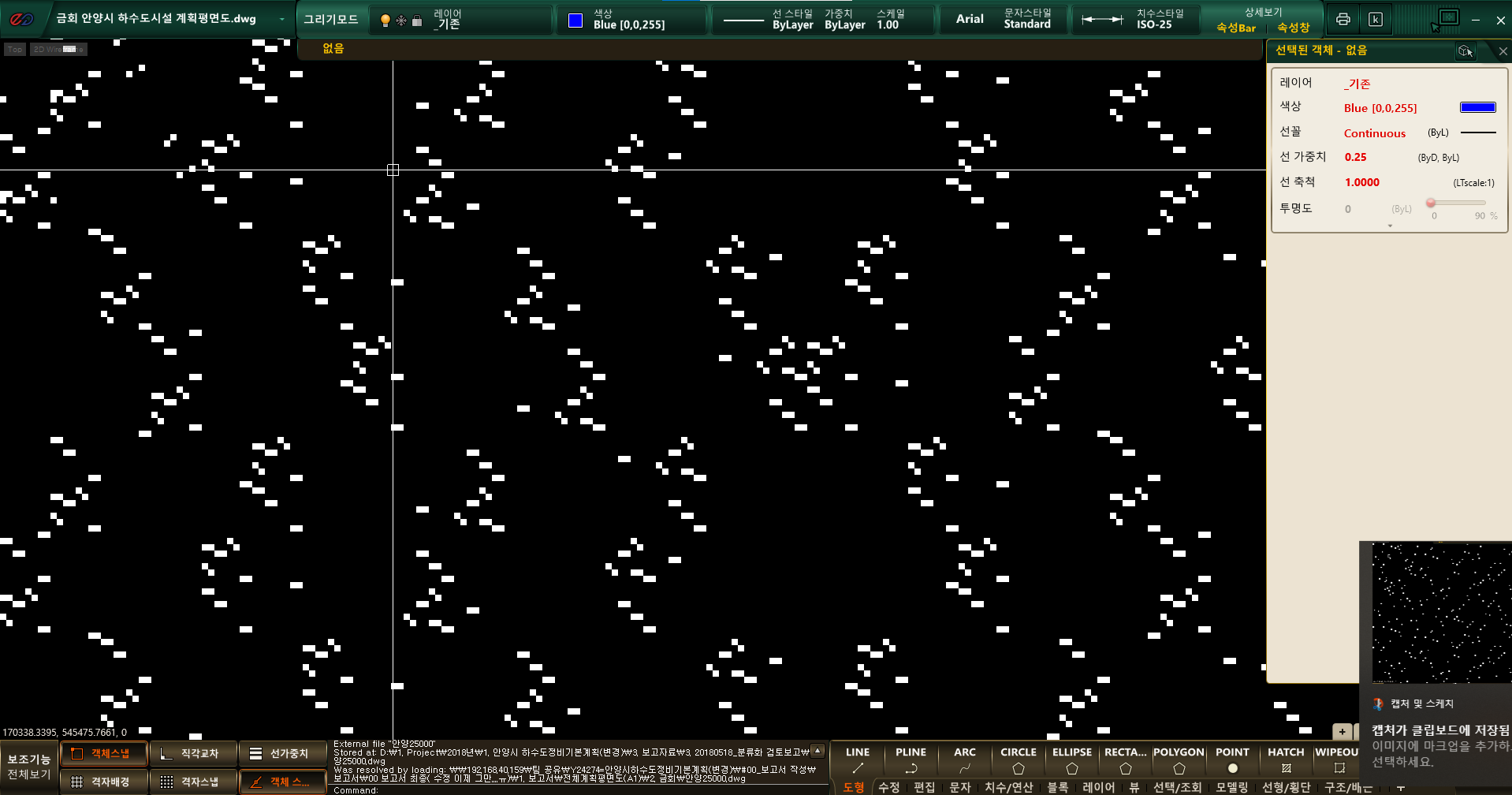Click the 그리기모드 button

[331, 19]
